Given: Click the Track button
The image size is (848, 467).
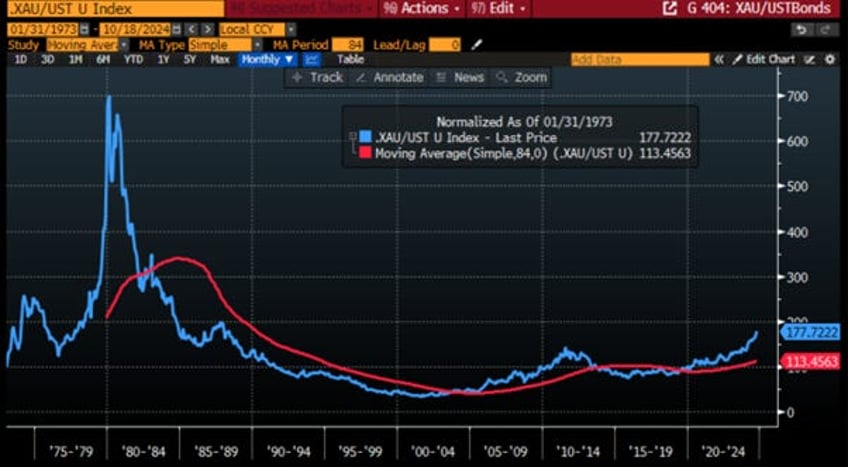Looking at the screenshot, I should pos(317,78).
